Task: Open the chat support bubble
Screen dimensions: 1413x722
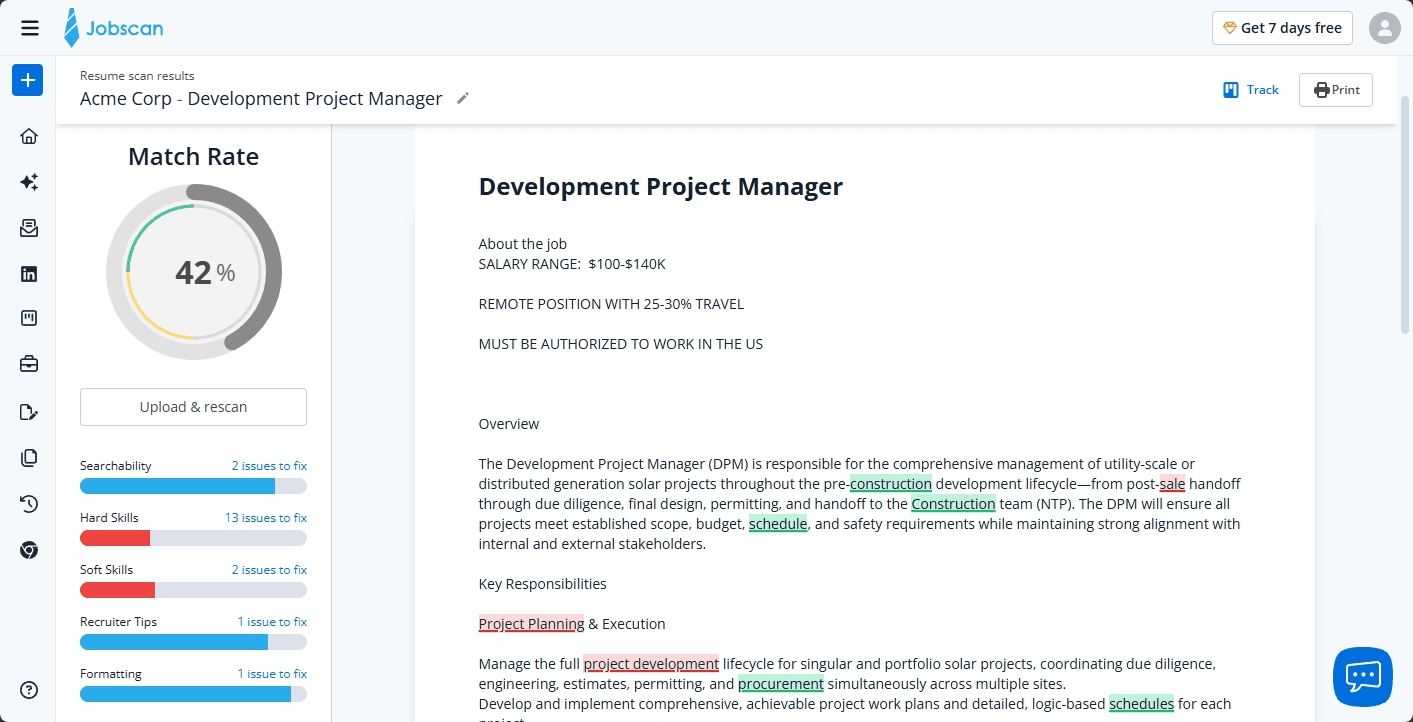Action: 1362,677
